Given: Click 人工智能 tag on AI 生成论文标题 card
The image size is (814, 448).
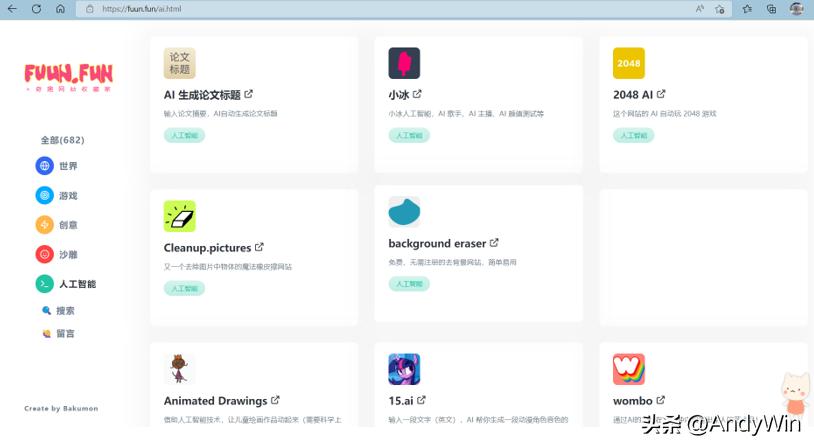Looking at the screenshot, I should point(184,135).
